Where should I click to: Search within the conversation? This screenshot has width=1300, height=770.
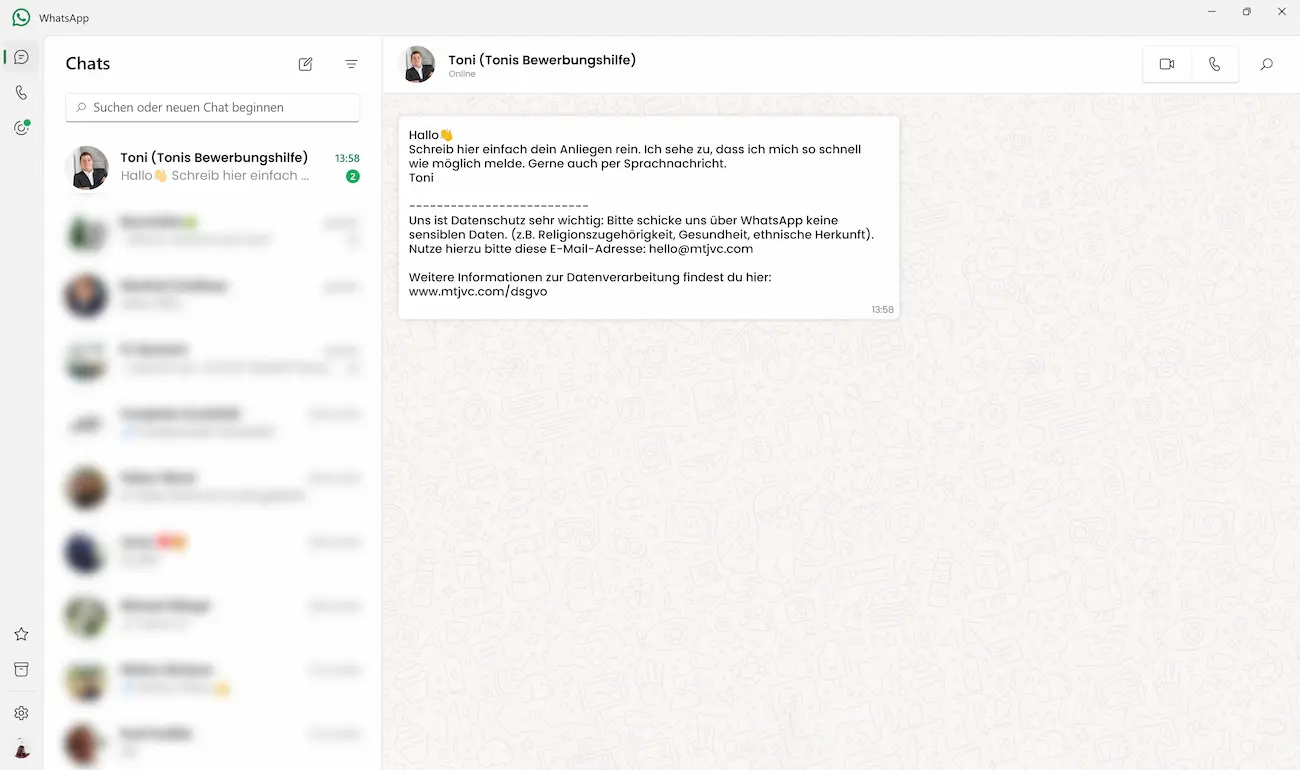pos(1266,64)
